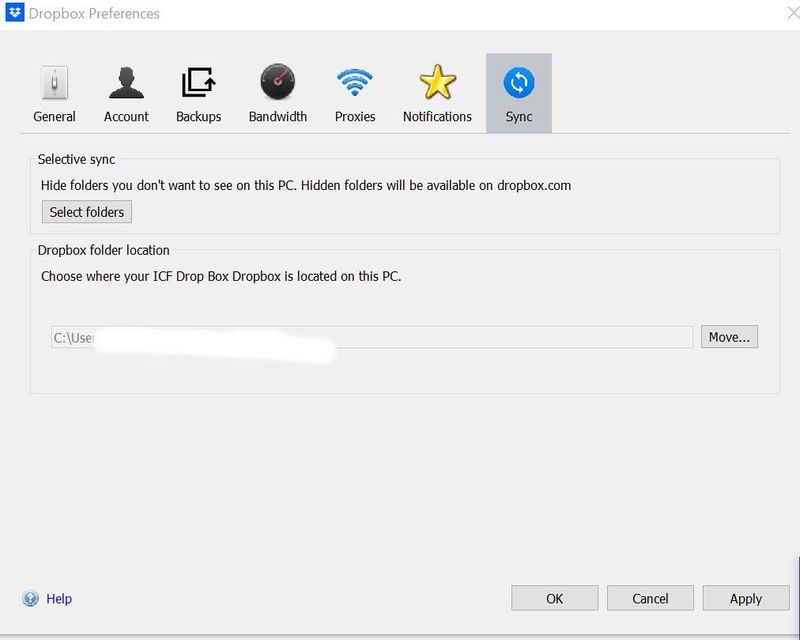This screenshot has height=640, width=800.
Task: Switch to the Account tab label
Action: point(126,117)
